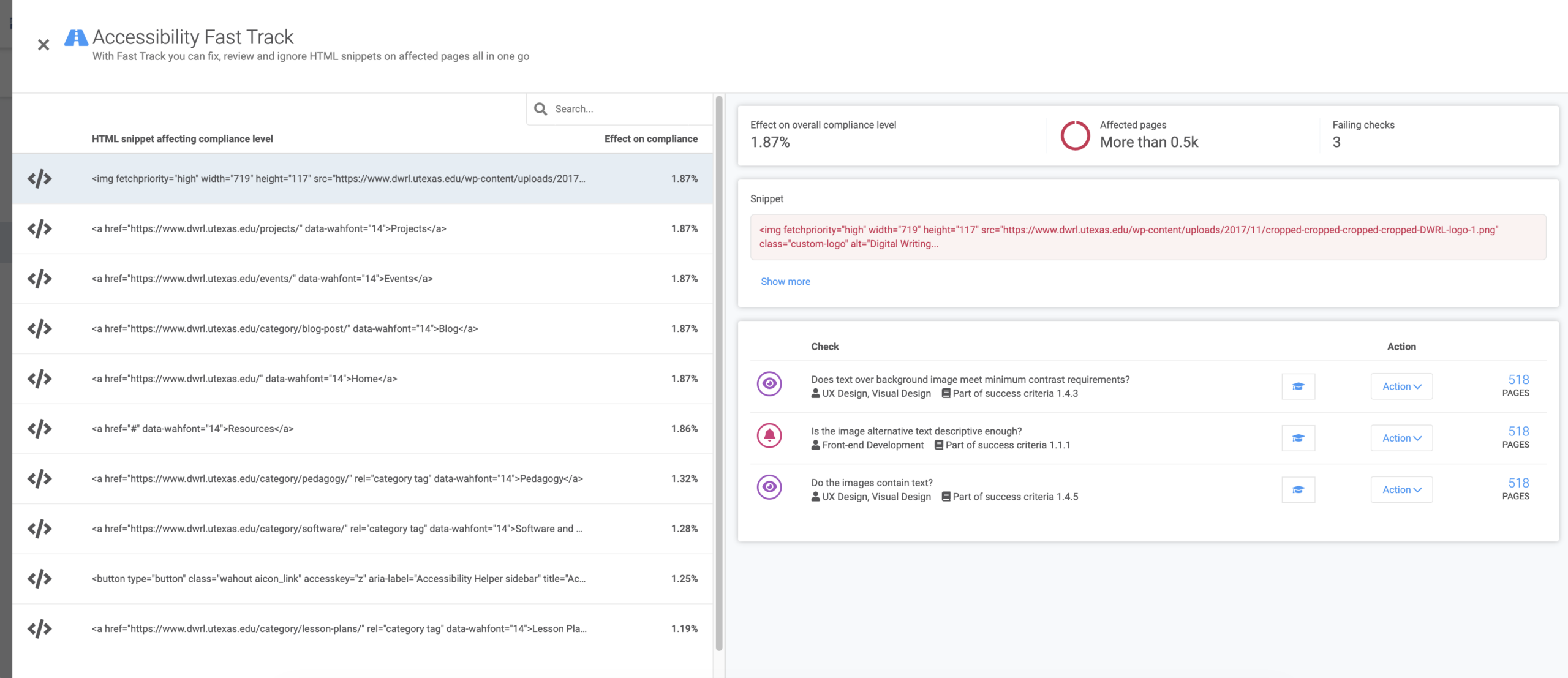Screen dimensions: 1568x678
Task: Open the Action dropdown for the alternative text check
Action: [1401, 438]
